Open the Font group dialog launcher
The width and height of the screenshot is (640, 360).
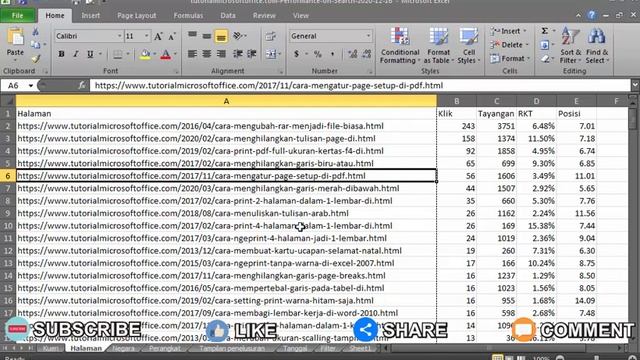coord(177,72)
